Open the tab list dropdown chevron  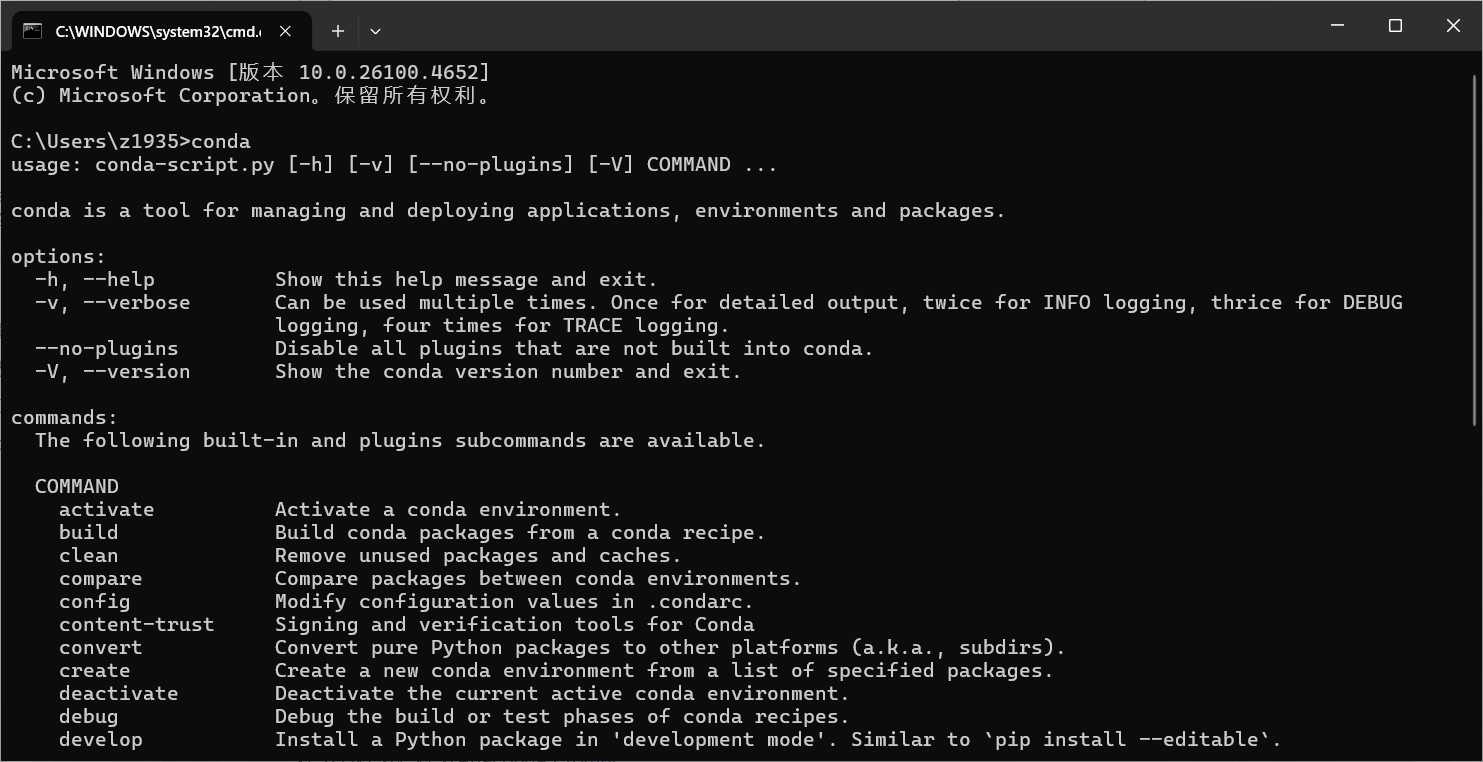coord(375,31)
